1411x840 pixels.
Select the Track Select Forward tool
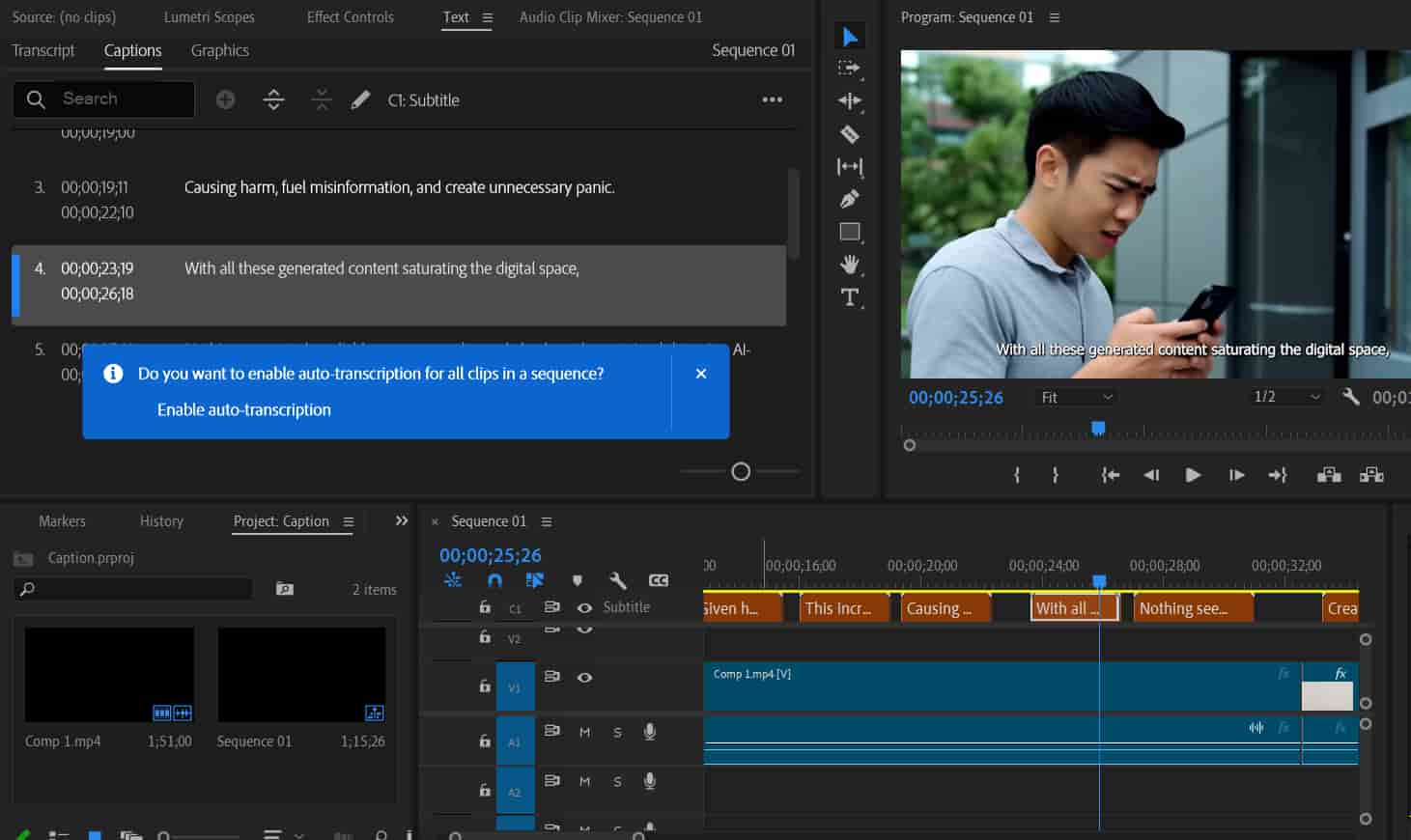[x=849, y=68]
